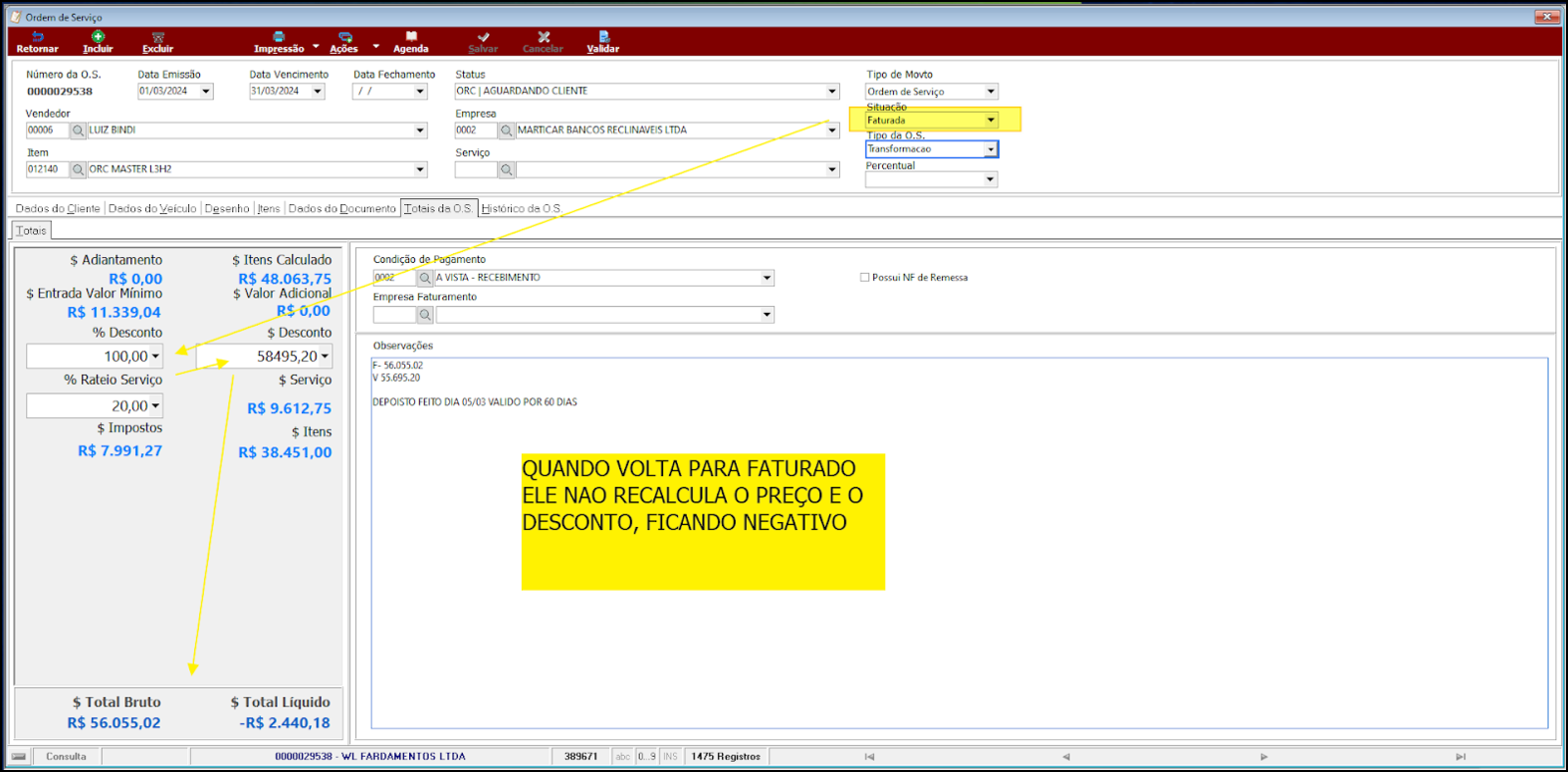The height and width of the screenshot is (772, 1568).
Task: Open the Data Emissão date dropdown
Action: 206,92
